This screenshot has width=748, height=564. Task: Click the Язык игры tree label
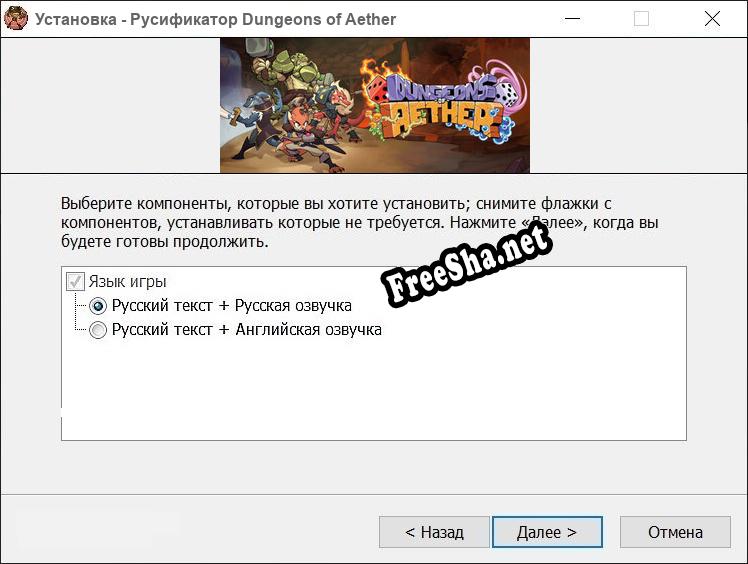pos(127,282)
